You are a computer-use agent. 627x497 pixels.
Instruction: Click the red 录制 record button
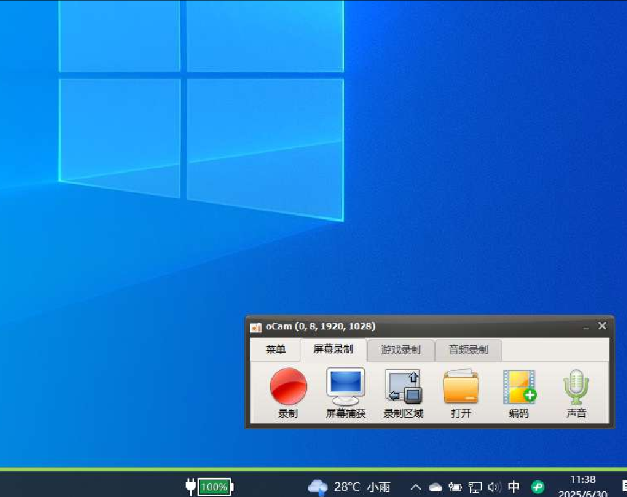point(287,386)
